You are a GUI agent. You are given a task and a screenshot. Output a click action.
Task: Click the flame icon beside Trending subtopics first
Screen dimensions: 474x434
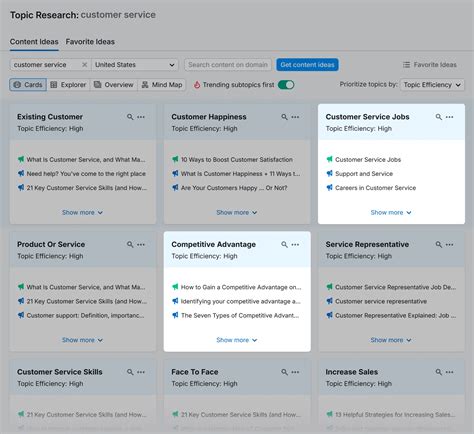point(197,85)
